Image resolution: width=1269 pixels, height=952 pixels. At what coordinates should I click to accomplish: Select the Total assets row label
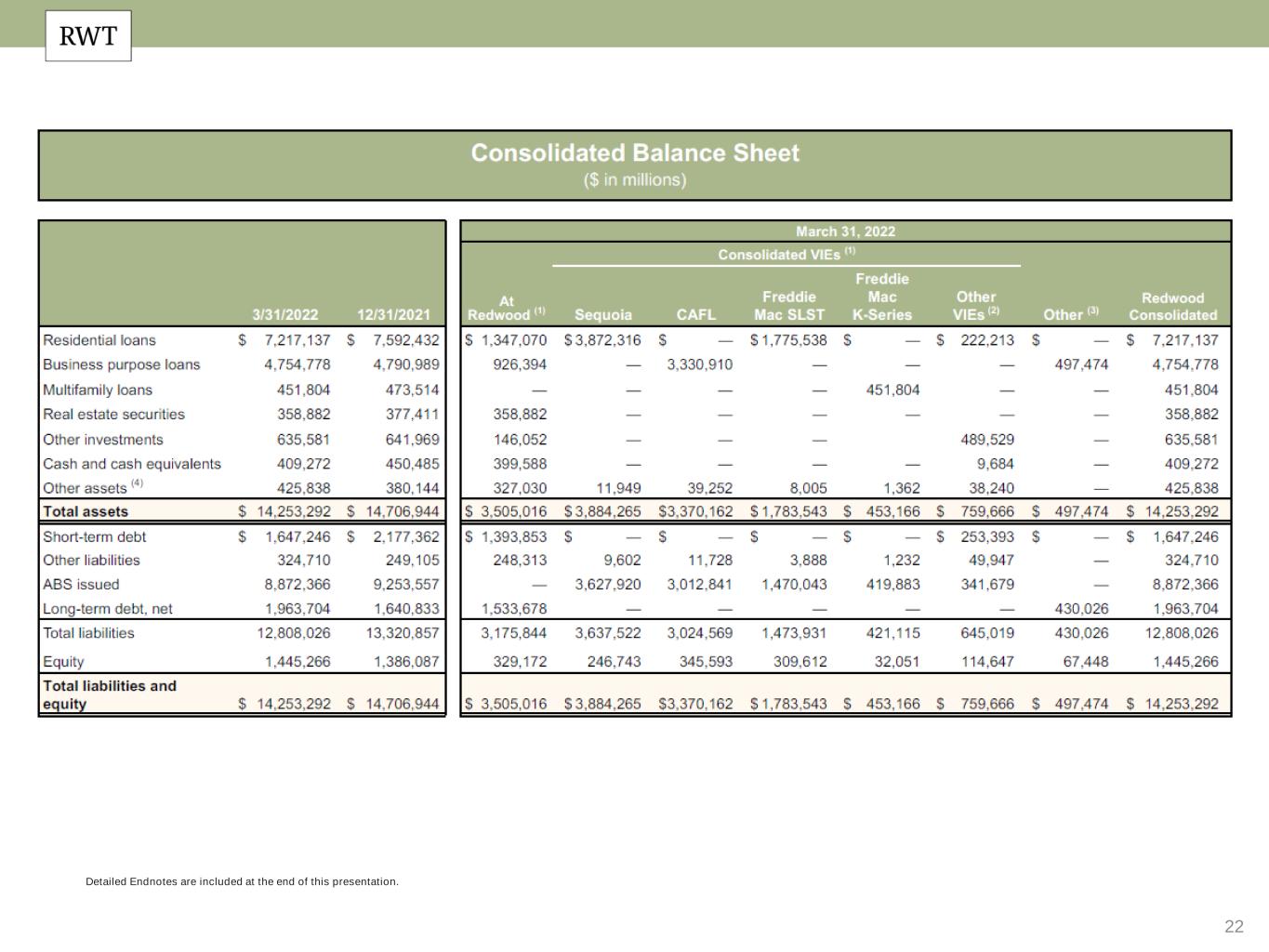click(x=86, y=511)
